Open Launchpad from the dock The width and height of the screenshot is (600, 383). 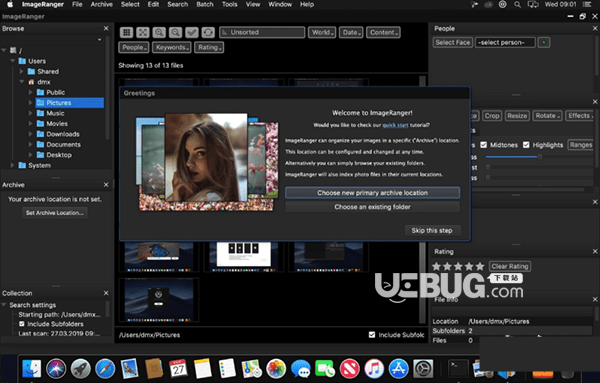(x=80, y=368)
